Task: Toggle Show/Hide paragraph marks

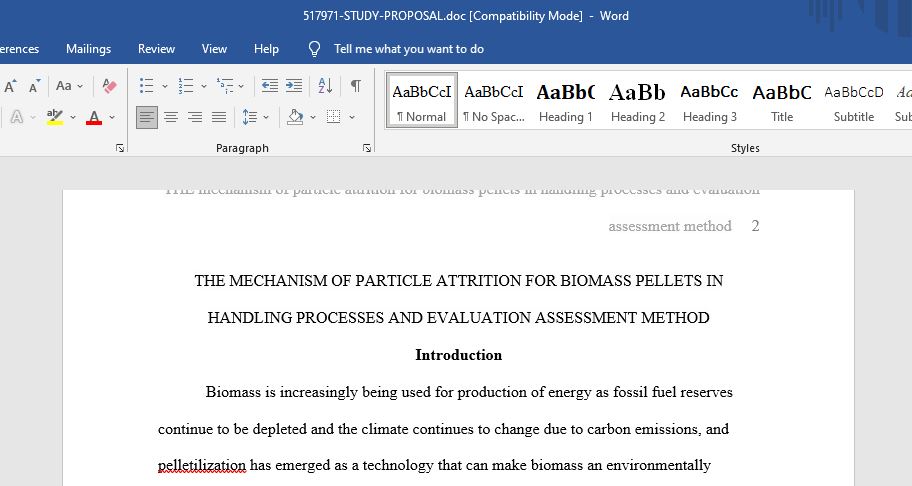Action: click(355, 86)
